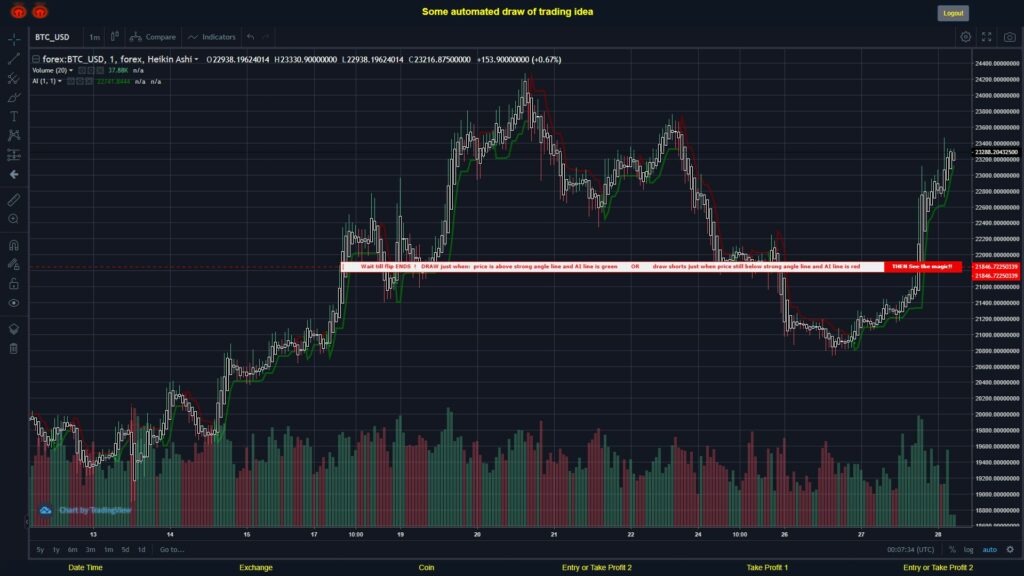1024x576 pixels.
Task: Set range to 5y
Action: pyautogui.click(x=40, y=550)
